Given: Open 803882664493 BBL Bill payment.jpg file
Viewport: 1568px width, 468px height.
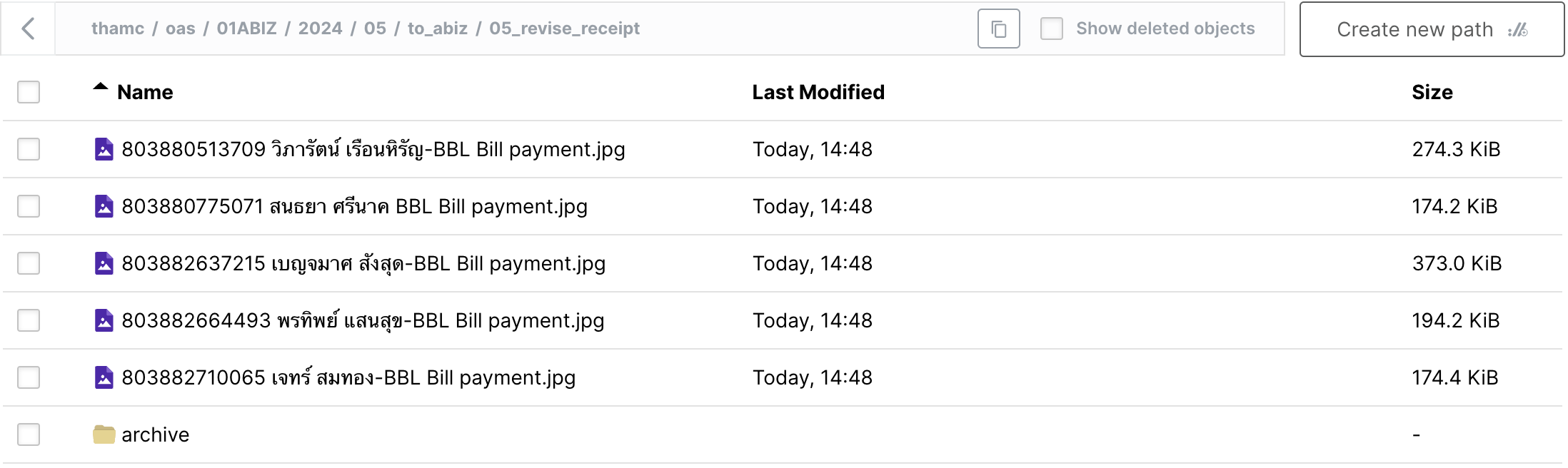Looking at the screenshot, I should [363, 320].
